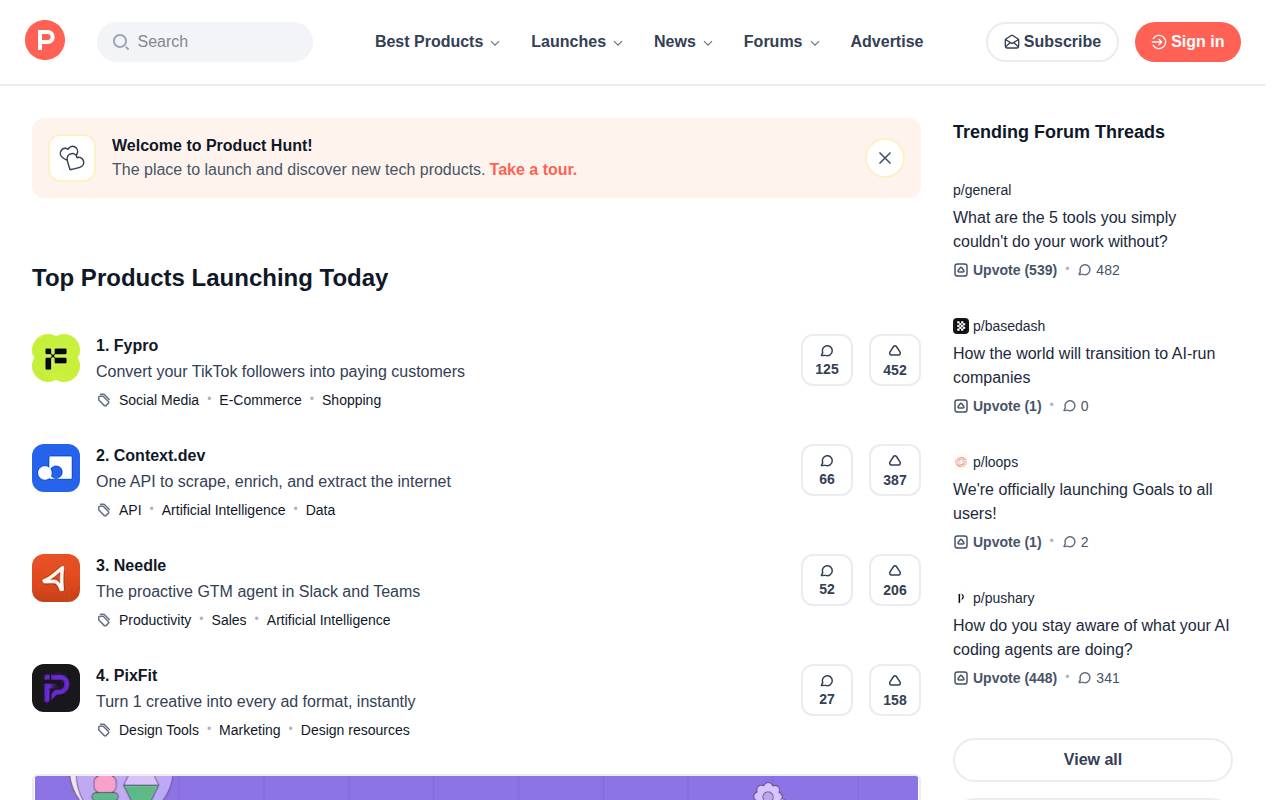Viewport: 1280px width, 800px height.
Task: Open the Needle product title
Action: (x=131, y=565)
